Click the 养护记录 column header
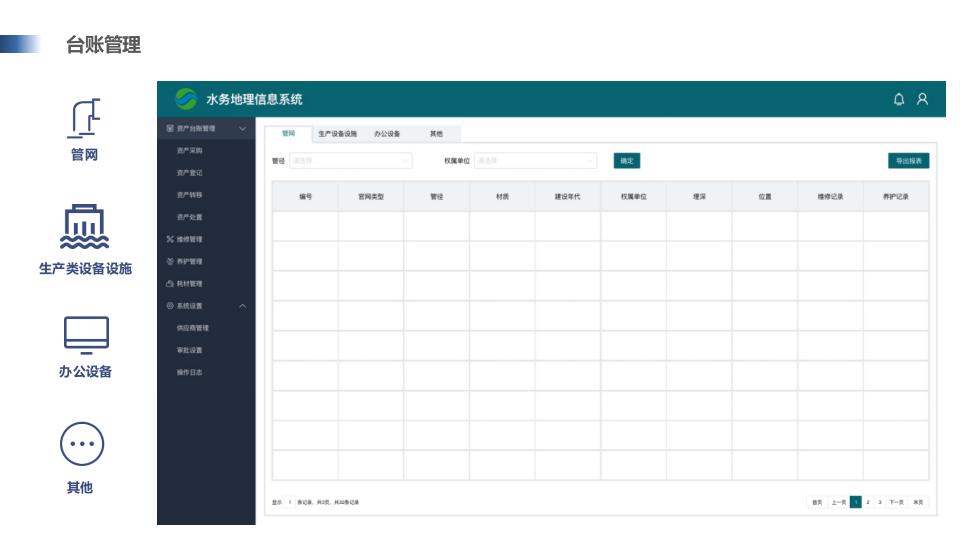Viewport: 960px width, 540px height. tap(896, 197)
